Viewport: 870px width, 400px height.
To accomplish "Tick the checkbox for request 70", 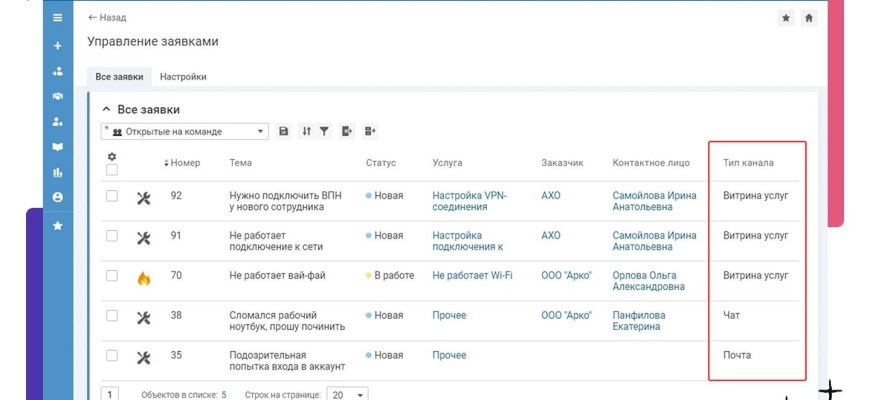I will click(x=112, y=276).
